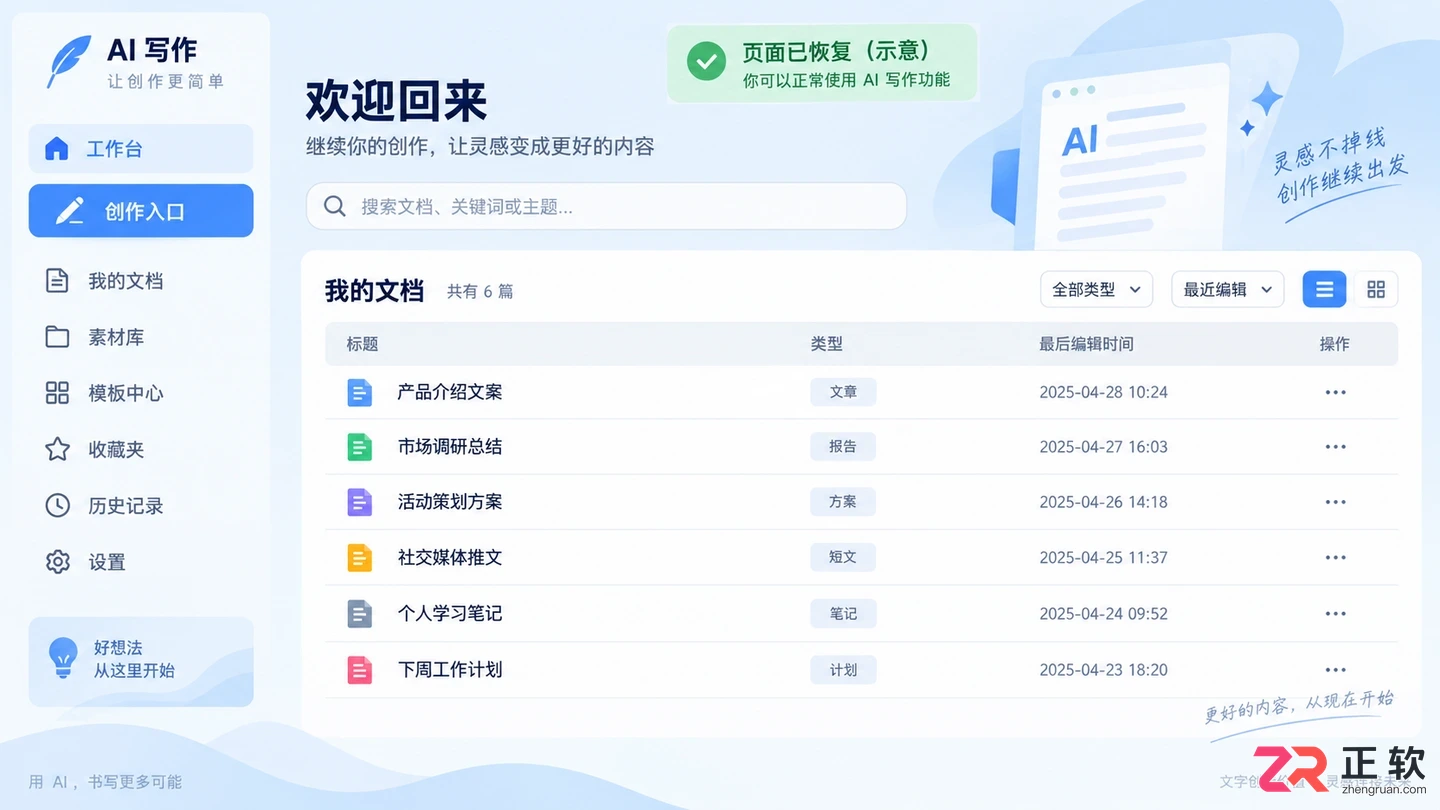This screenshot has width=1440, height=810.
Task: Click the 创作入口 button
Action: pos(141,211)
